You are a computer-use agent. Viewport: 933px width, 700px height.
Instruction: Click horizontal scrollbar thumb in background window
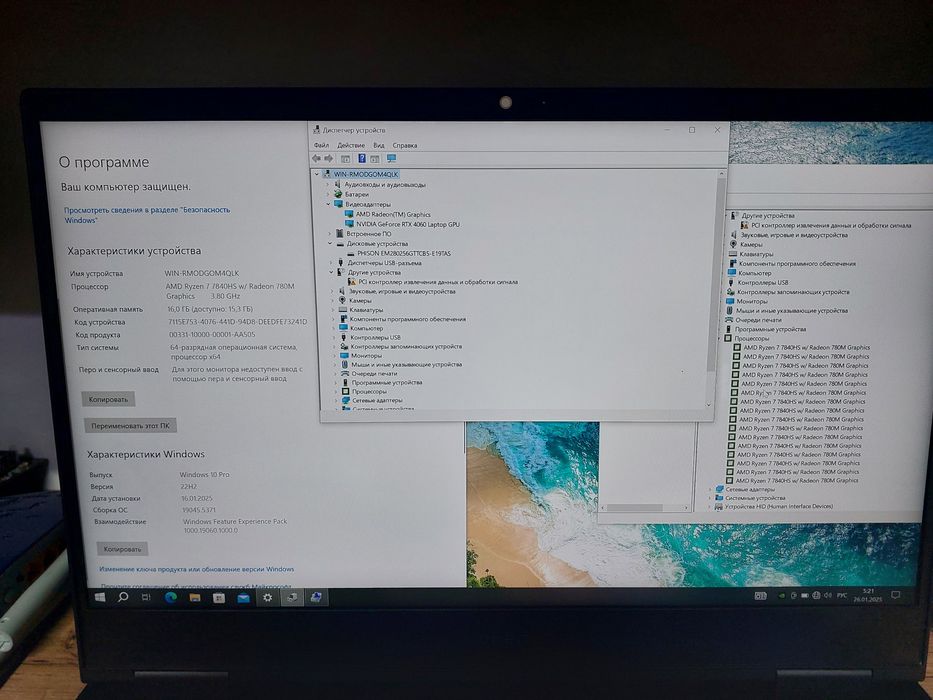635,508
